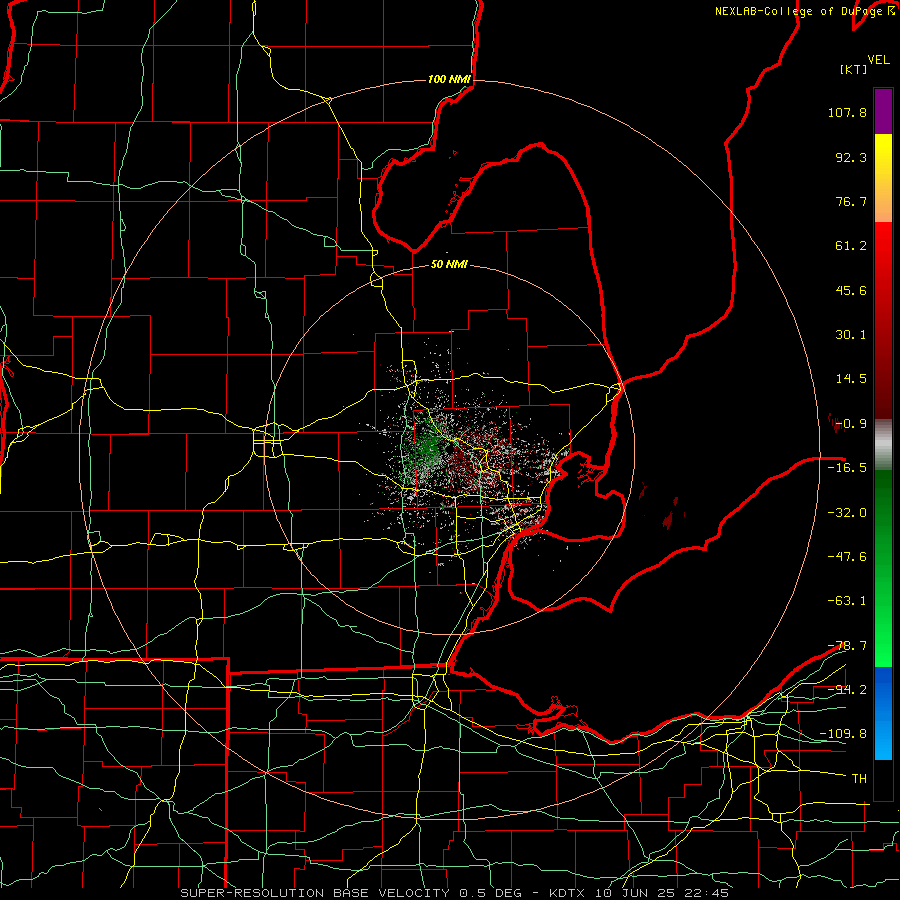Click the 107.8 velocity scale value

[847, 112]
